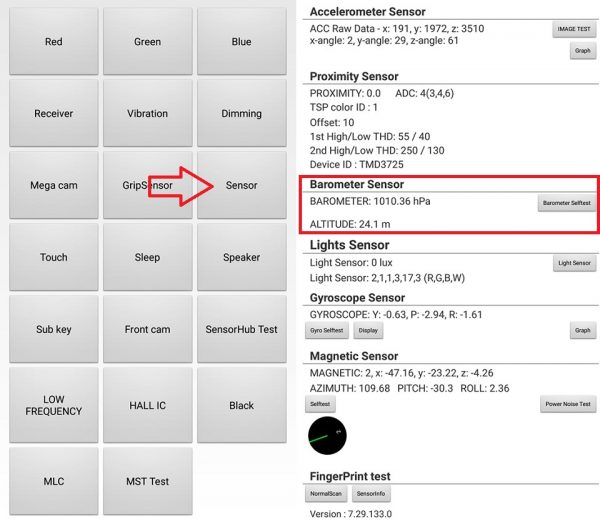The width and height of the screenshot is (600, 526).
Task: Select the ACC Raw Data line
Action: [397, 29]
